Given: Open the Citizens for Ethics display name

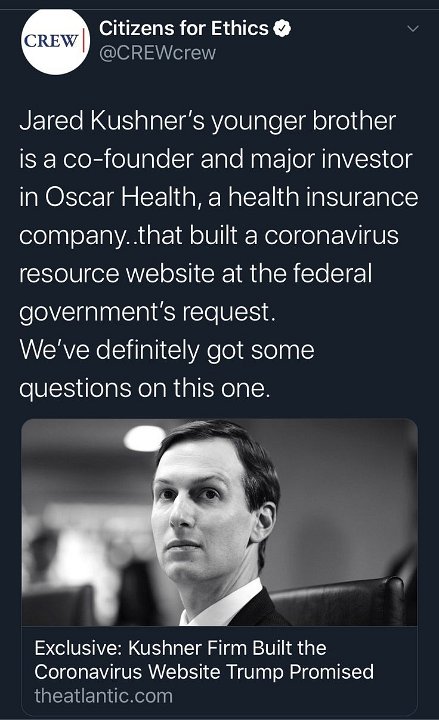Looking at the screenshot, I should 183,28.
